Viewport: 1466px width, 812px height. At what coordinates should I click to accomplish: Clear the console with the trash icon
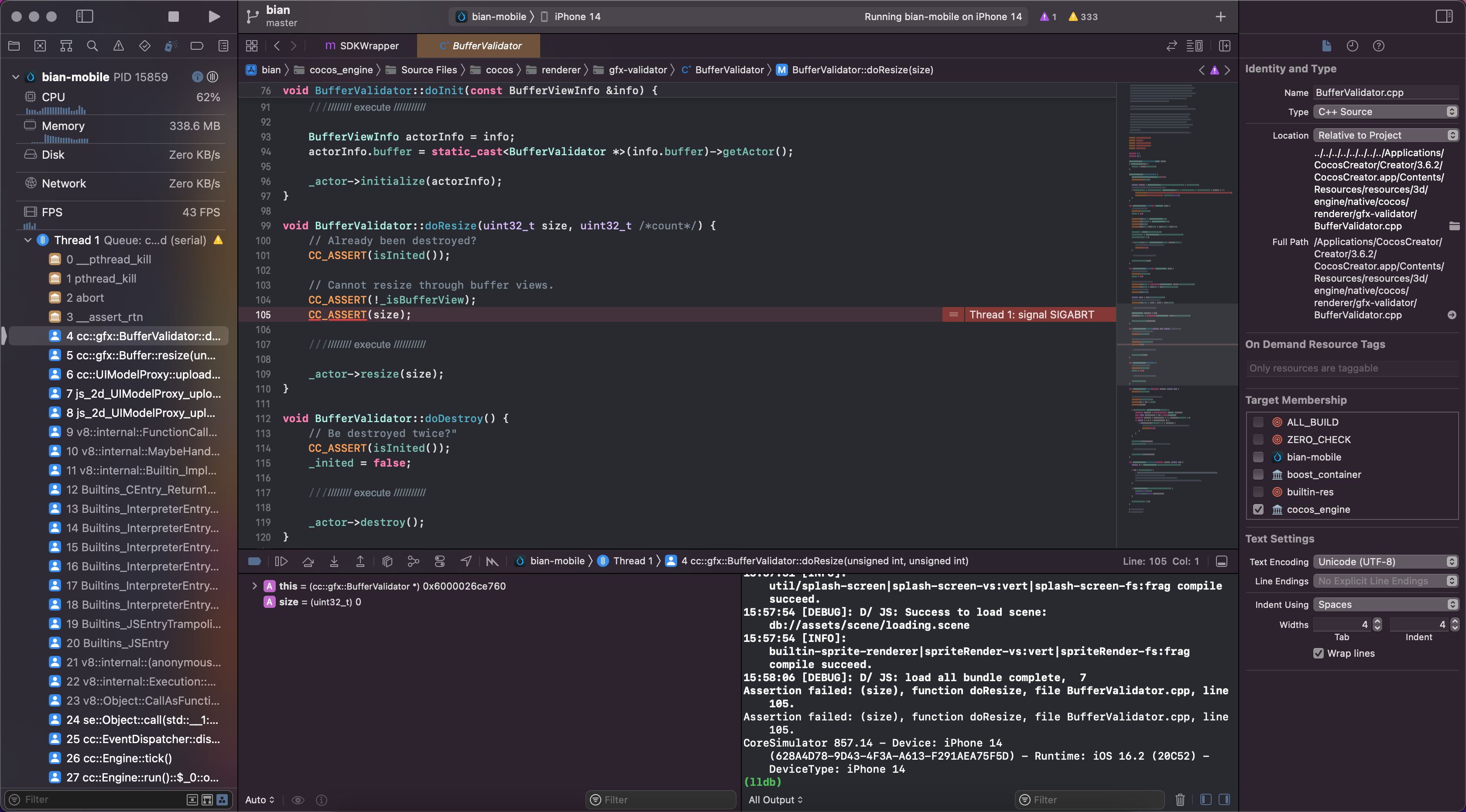click(x=1180, y=799)
